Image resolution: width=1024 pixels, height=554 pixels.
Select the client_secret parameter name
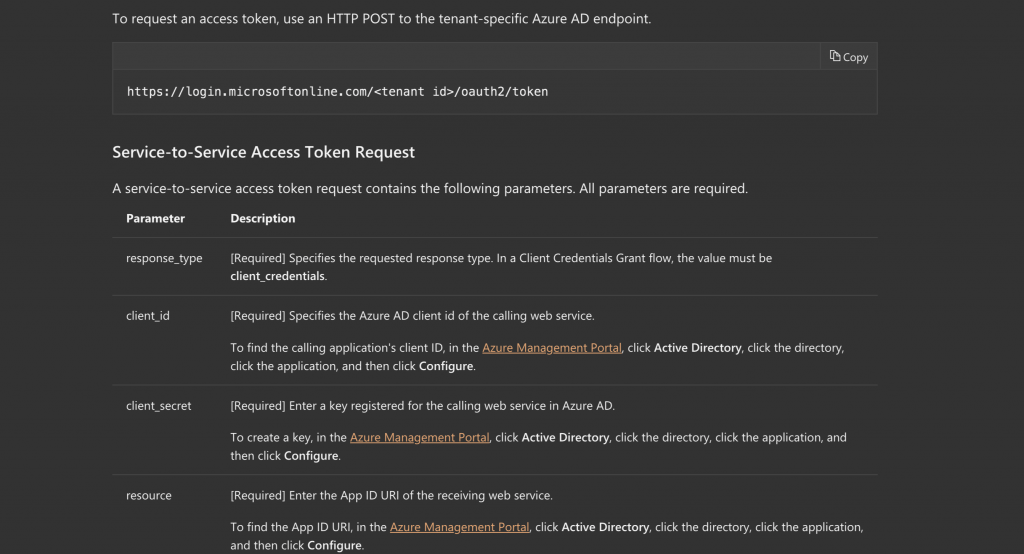point(158,406)
